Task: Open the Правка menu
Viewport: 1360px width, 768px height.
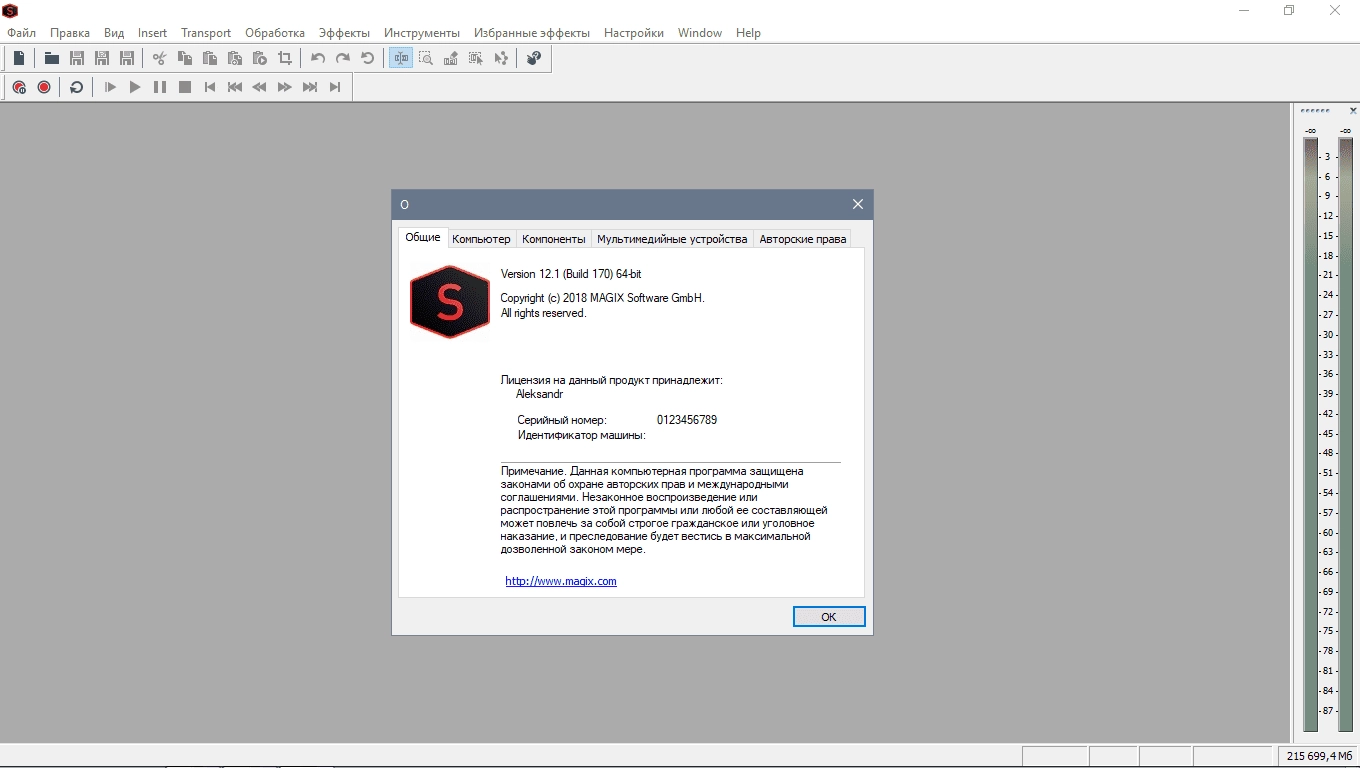Action: point(70,33)
